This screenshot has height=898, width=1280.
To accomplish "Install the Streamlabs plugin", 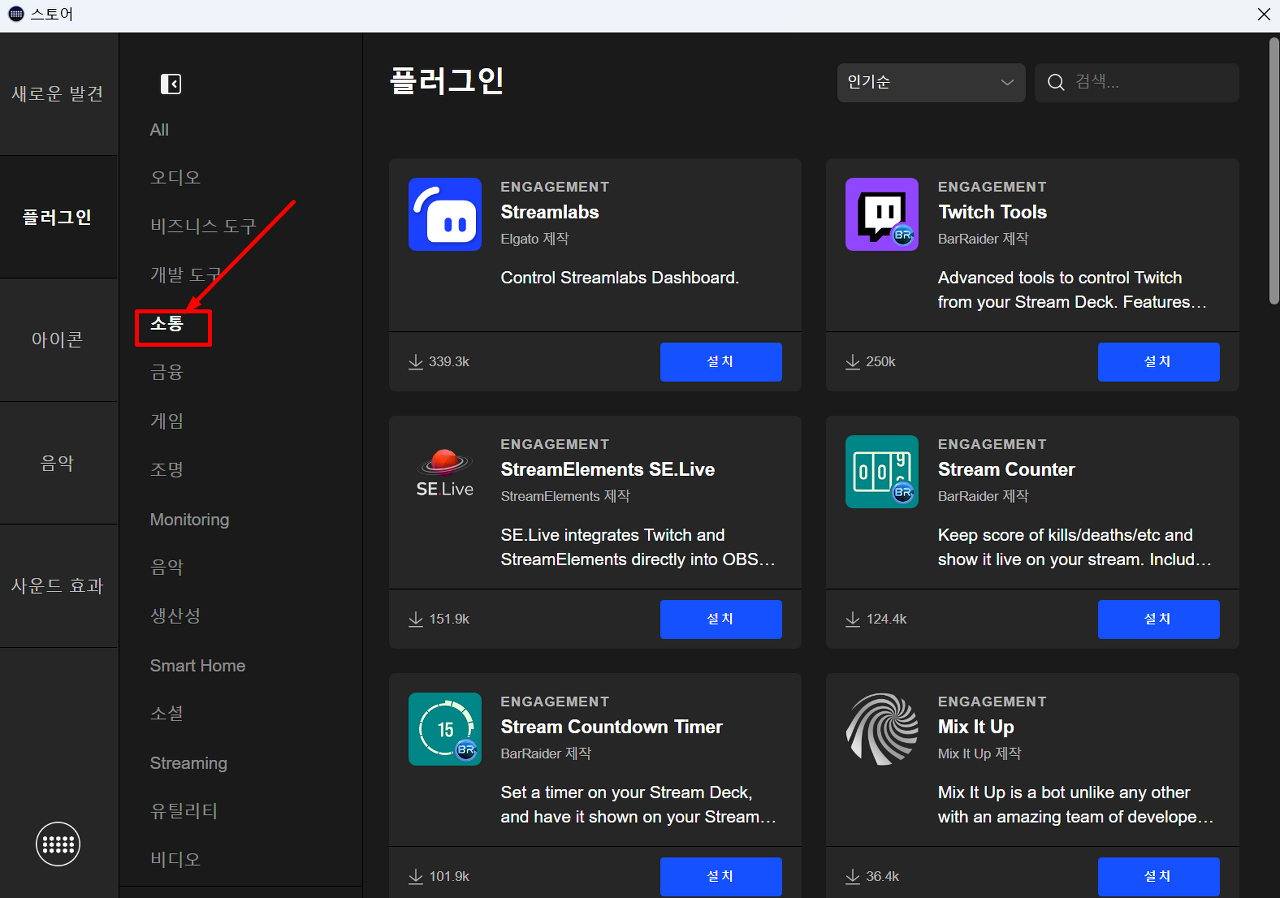I will pos(721,362).
